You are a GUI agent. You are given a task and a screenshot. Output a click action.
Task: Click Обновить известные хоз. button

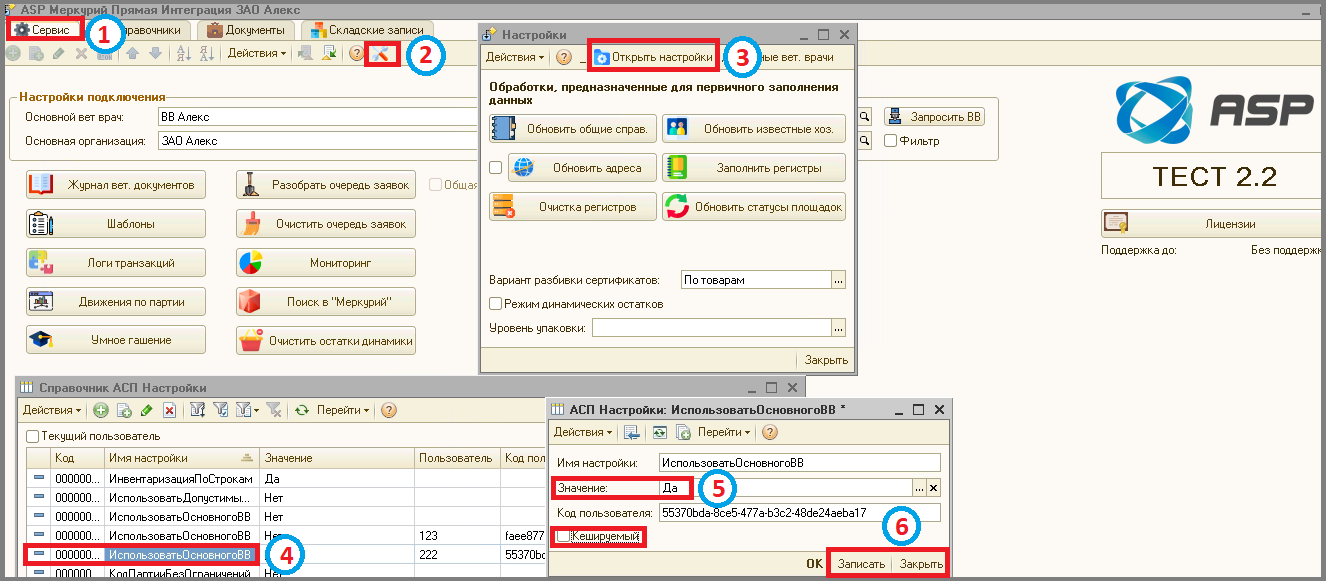click(755, 128)
